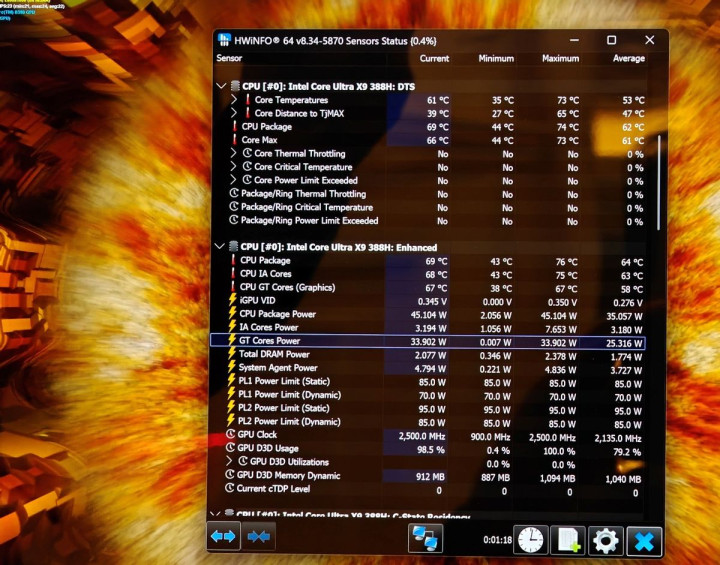This screenshot has width=720, height=565.
Task: Collapse the CPU Enhanced sensor group
Action: 219,247
